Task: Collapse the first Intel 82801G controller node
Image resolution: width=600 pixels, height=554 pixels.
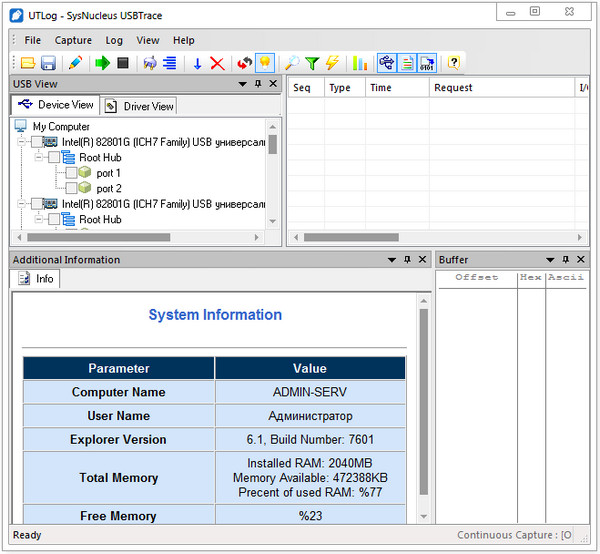Action: point(23,142)
